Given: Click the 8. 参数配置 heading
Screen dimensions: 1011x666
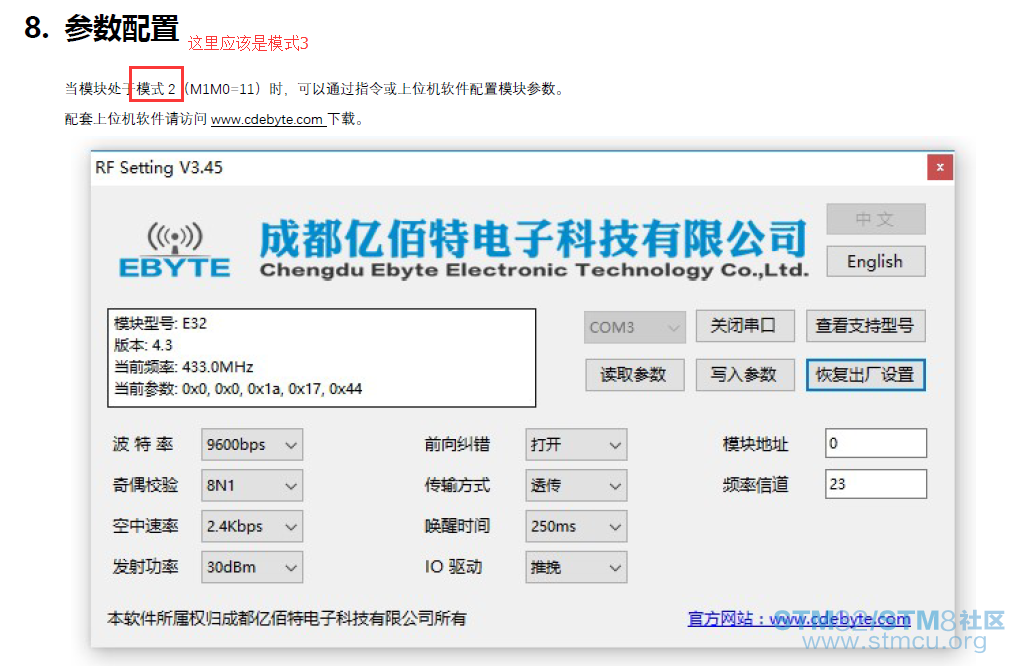Looking at the screenshot, I should click(101, 28).
